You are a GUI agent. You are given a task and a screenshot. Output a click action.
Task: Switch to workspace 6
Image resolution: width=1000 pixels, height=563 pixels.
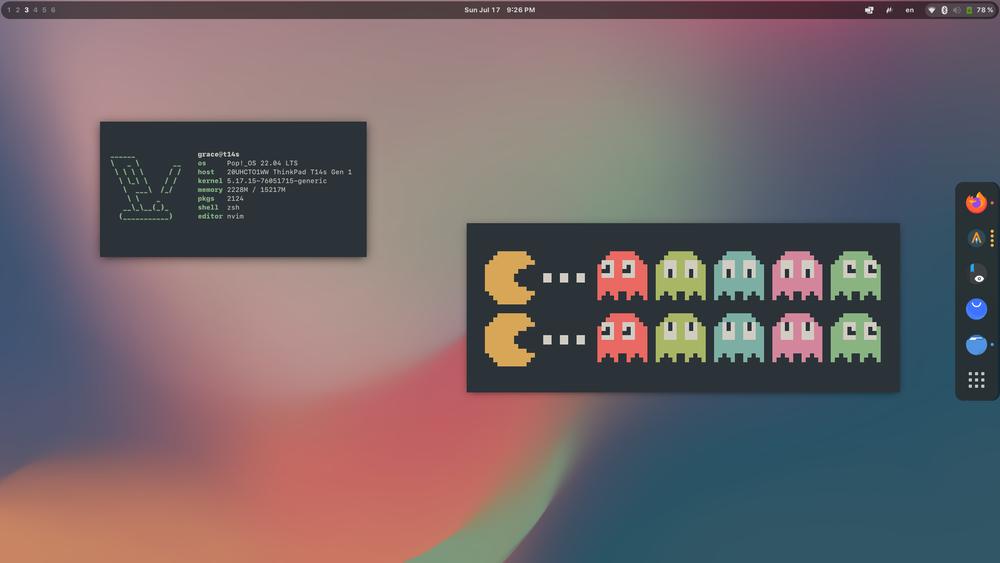(x=53, y=10)
